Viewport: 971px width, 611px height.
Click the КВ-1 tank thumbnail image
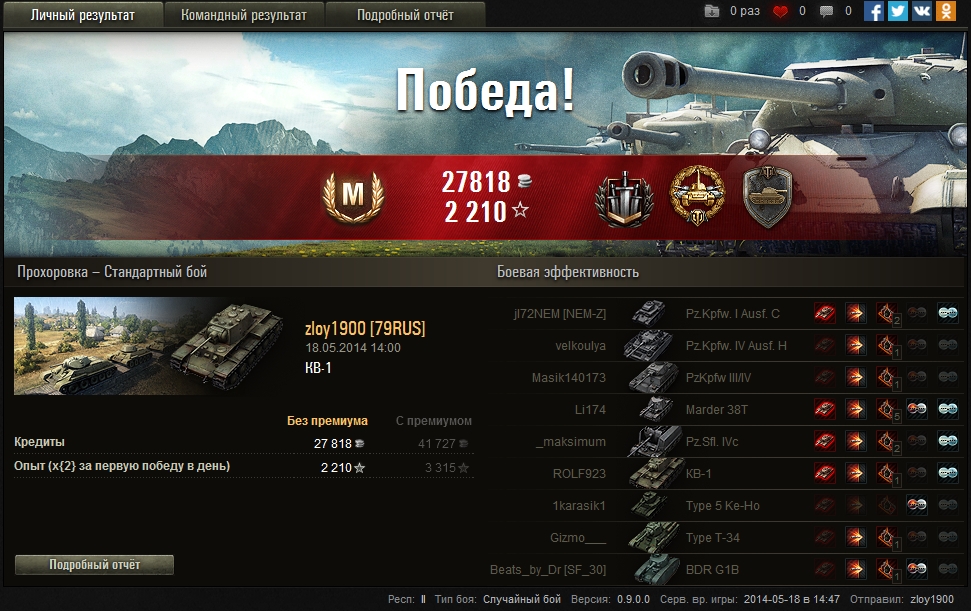tap(149, 346)
